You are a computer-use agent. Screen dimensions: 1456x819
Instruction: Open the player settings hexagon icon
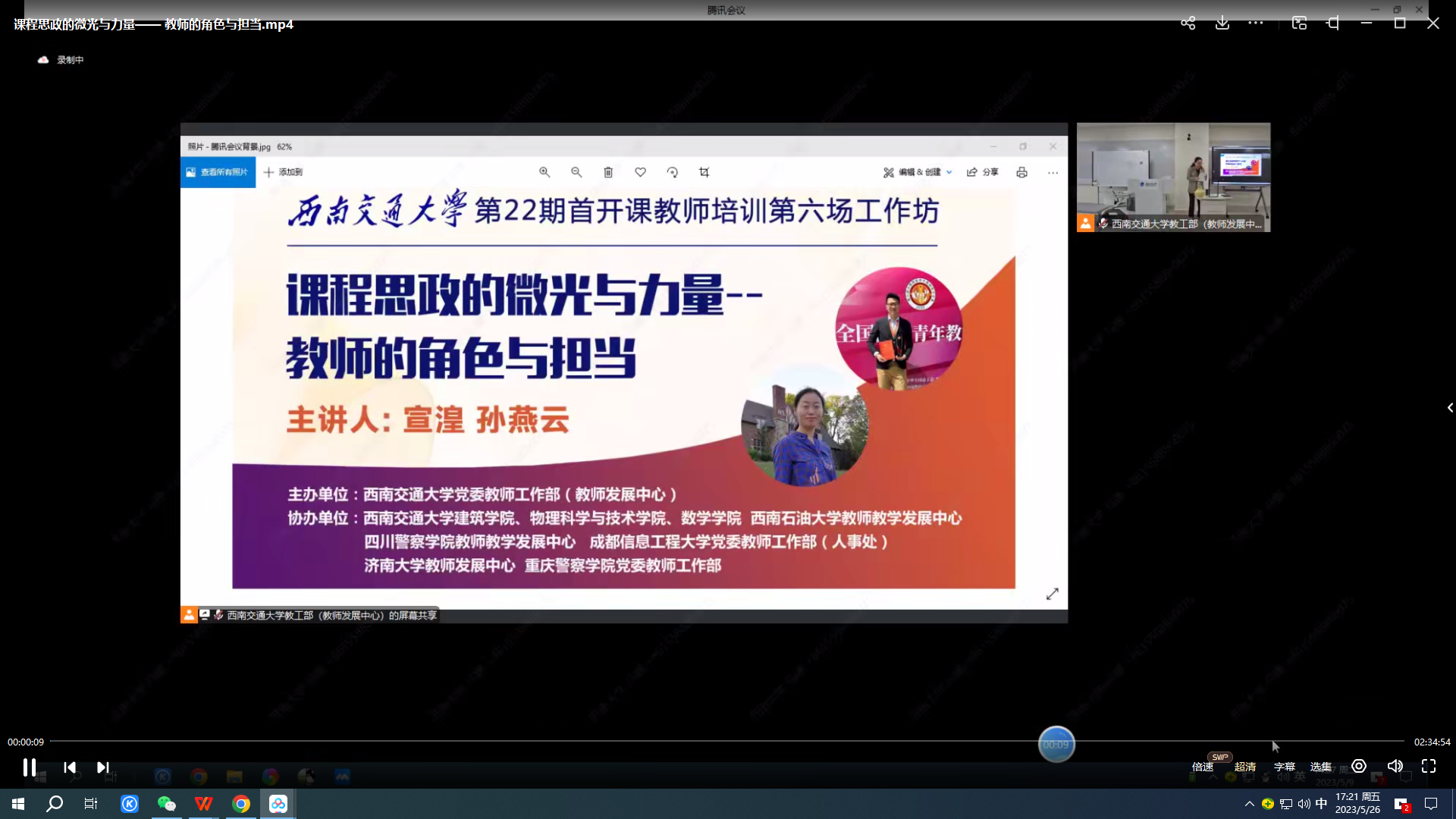pyautogui.click(x=1359, y=766)
